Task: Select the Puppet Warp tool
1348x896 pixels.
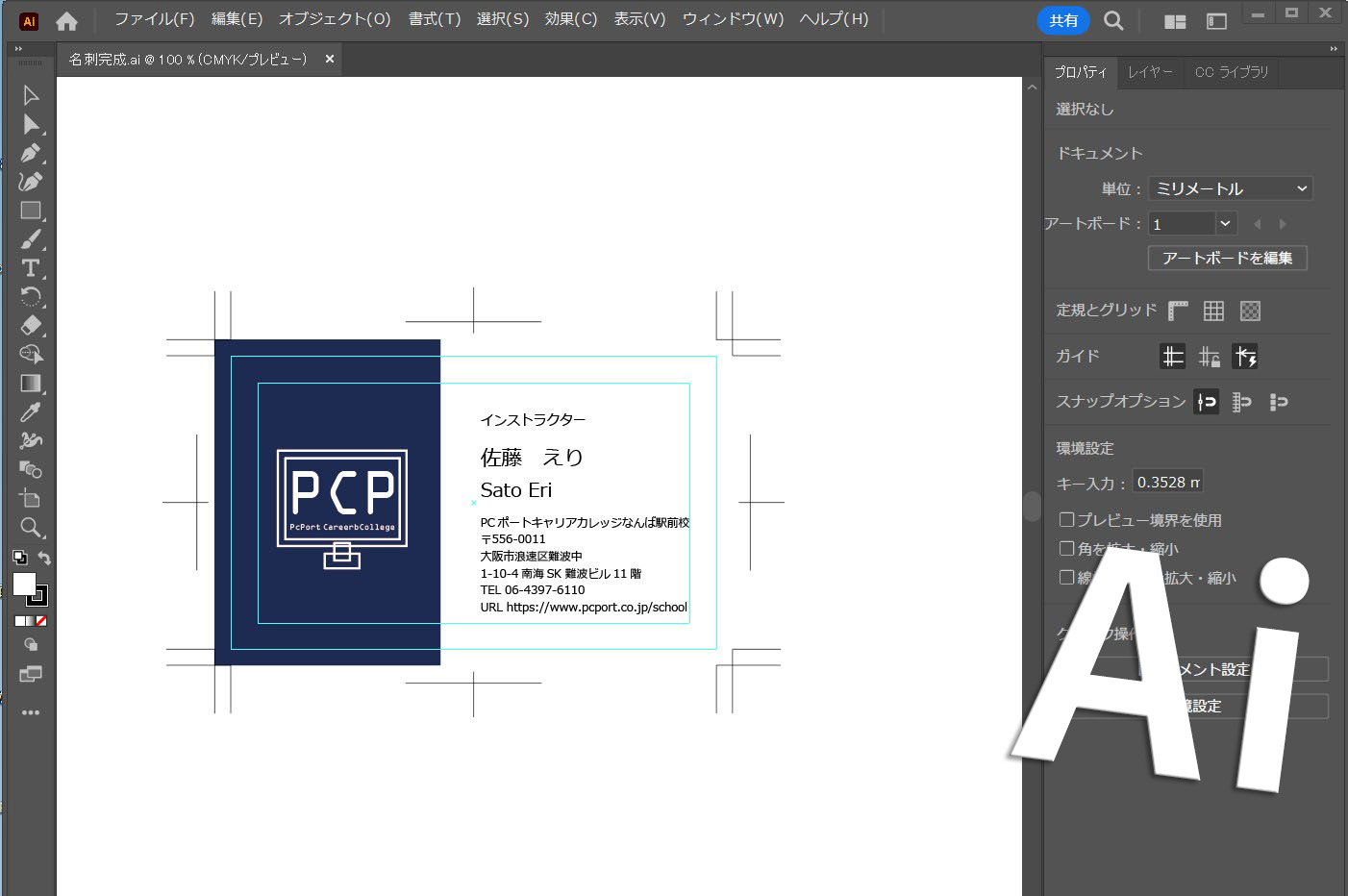Action: (x=31, y=441)
